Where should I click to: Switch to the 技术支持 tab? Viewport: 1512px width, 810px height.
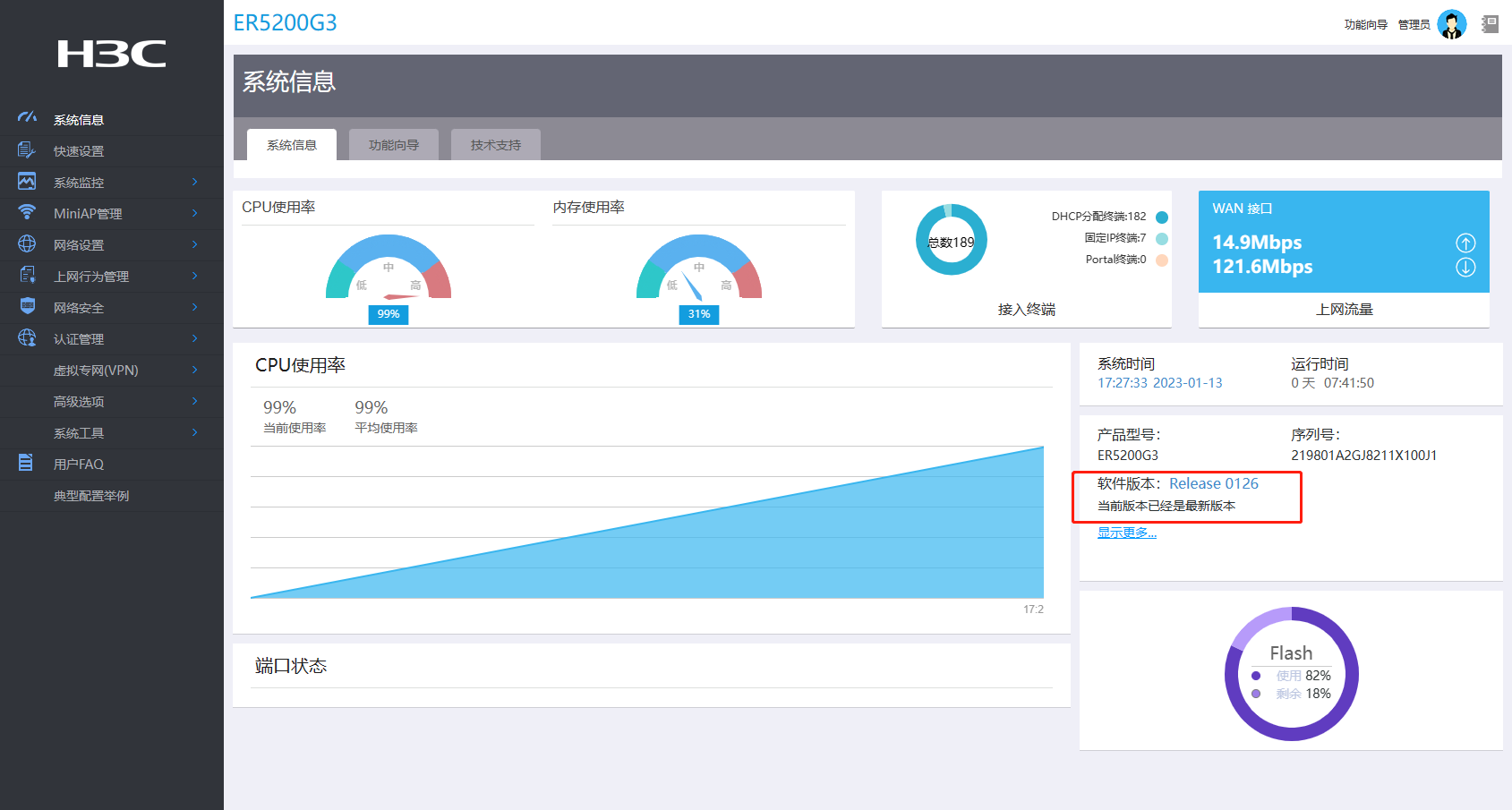(496, 144)
